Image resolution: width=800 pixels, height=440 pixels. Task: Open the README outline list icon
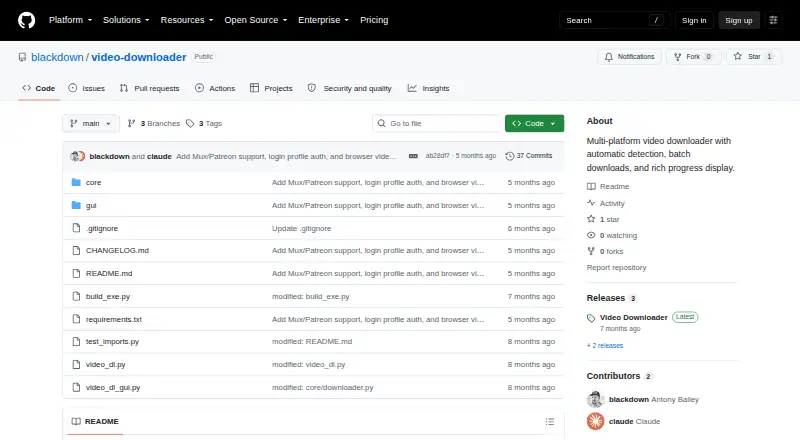(x=549, y=422)
